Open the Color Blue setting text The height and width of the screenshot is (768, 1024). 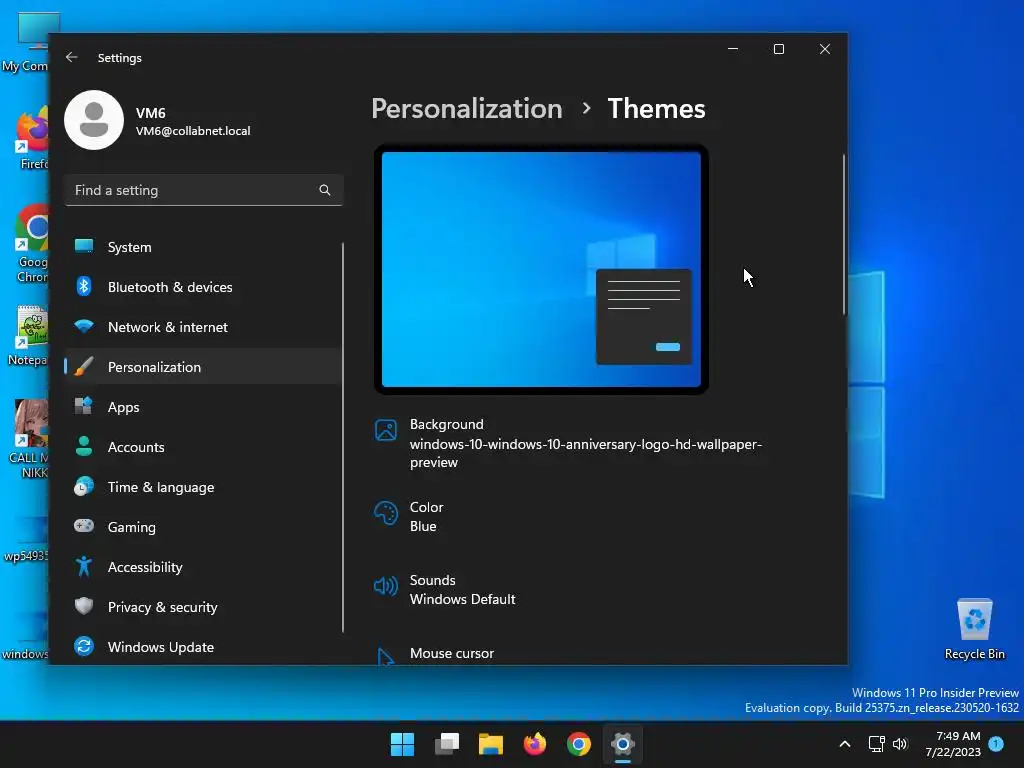[426, 517]
